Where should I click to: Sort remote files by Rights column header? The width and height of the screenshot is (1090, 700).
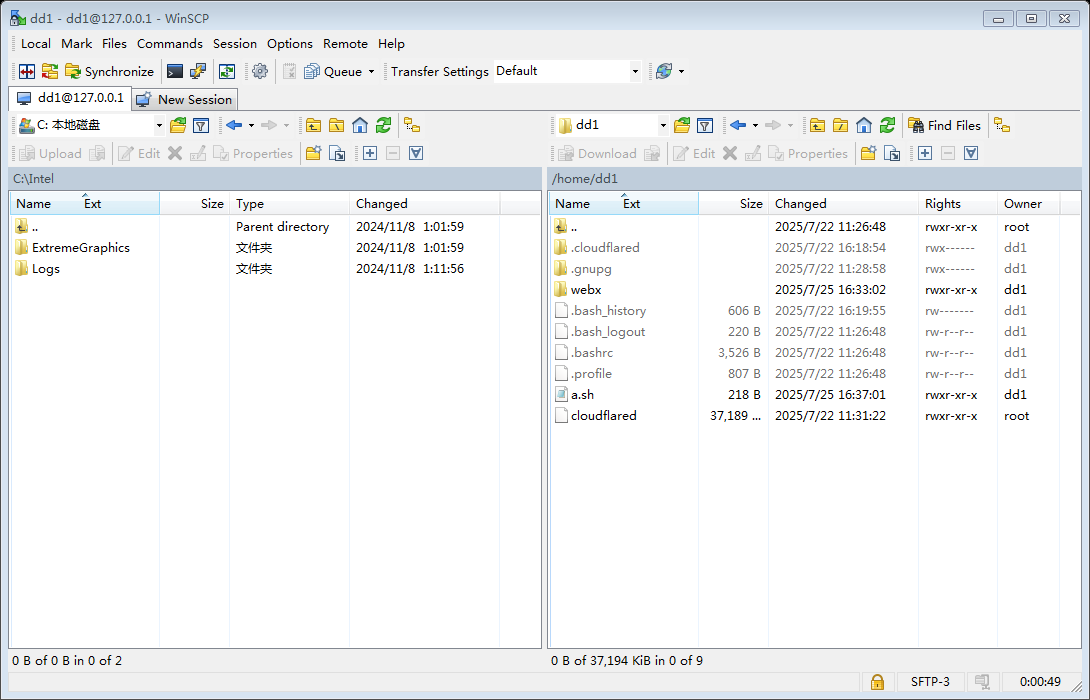pos(942,203)
